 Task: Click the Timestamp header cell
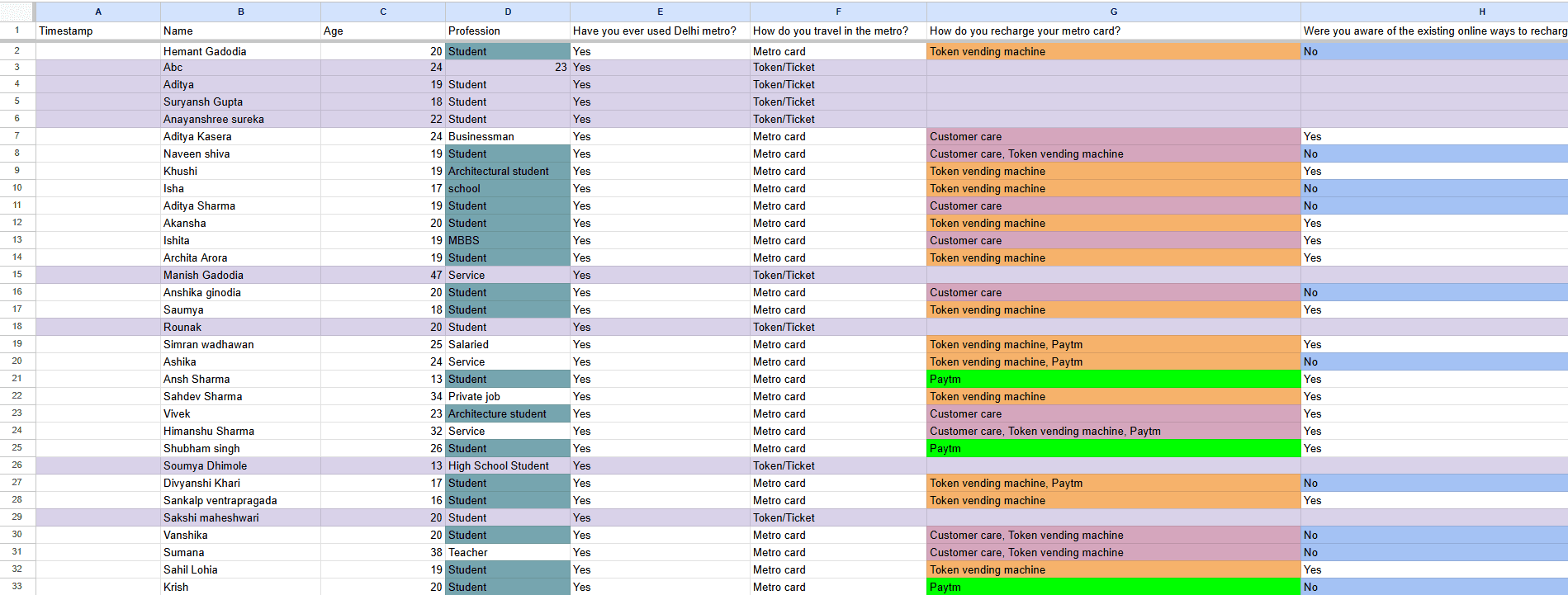[x=98, y=31]
